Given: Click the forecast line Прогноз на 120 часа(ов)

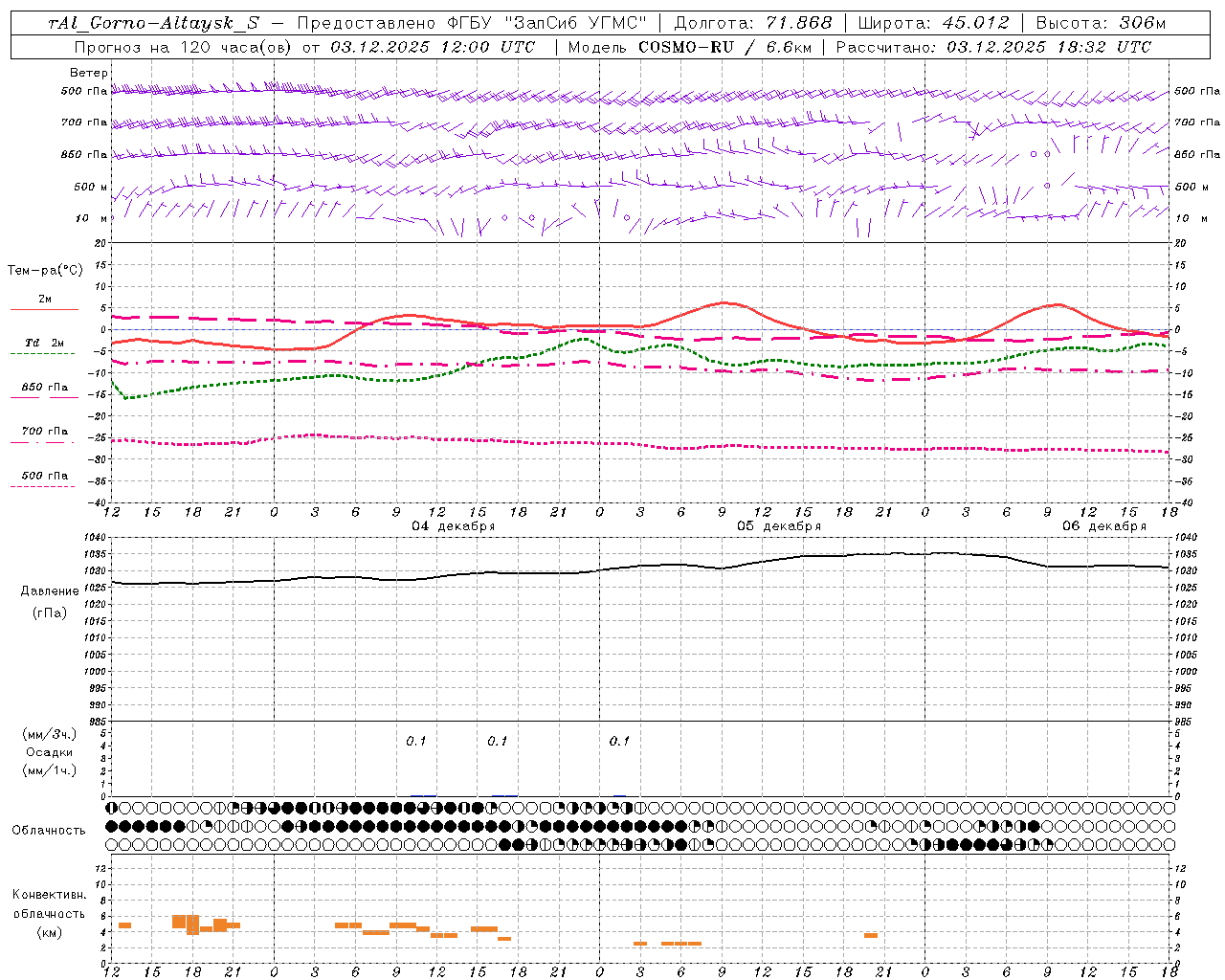Looking at the screenshot, I should pos(184,47).
